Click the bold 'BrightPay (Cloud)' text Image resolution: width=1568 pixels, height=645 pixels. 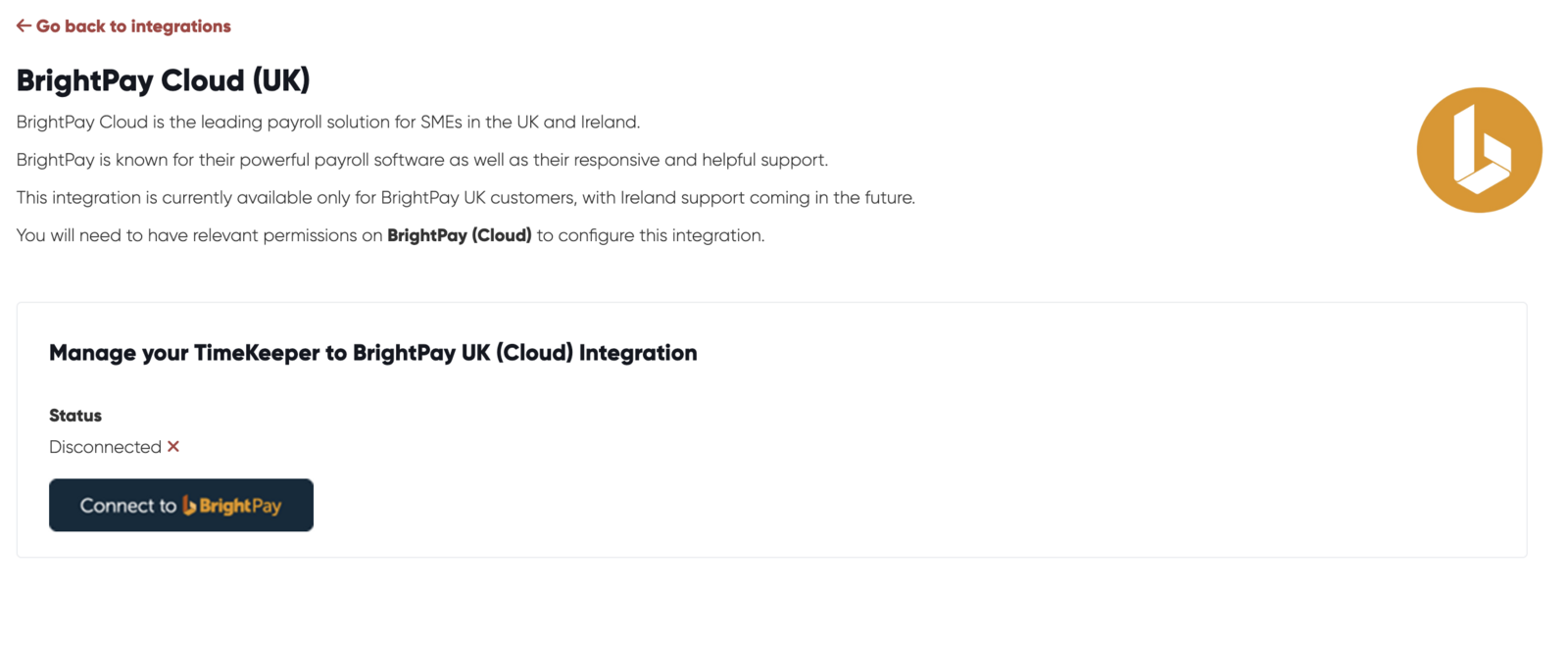pos(460,235)
